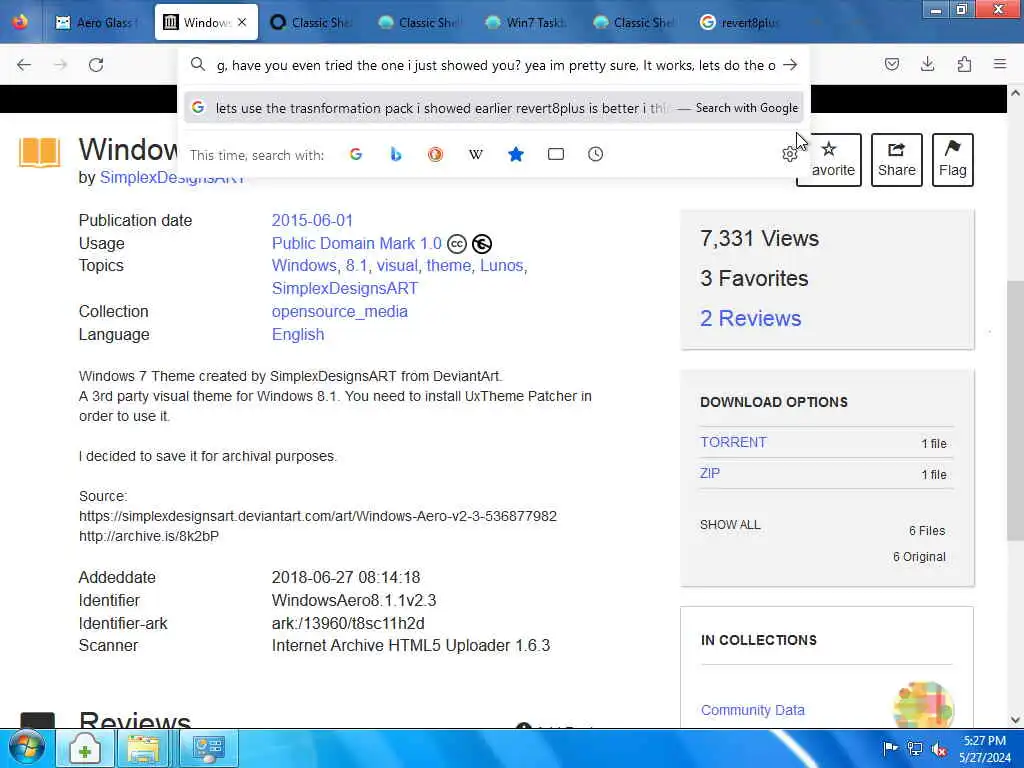Click the page vertical scrollbar thumb
Image resolution: width=1024 pixels, height=768 pixels.
pos(1015,410)
